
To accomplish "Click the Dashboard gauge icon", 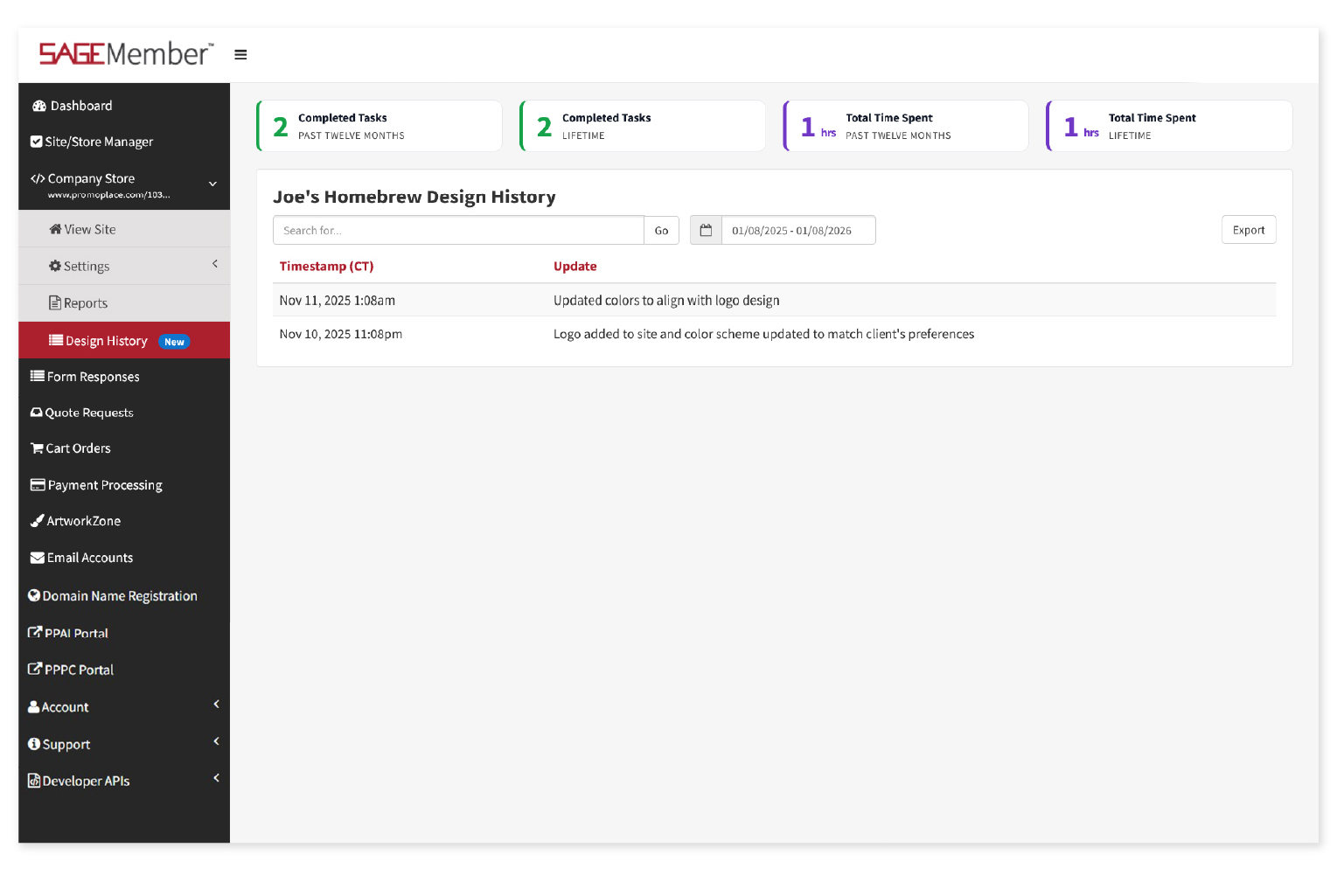I will click(39, 106).
